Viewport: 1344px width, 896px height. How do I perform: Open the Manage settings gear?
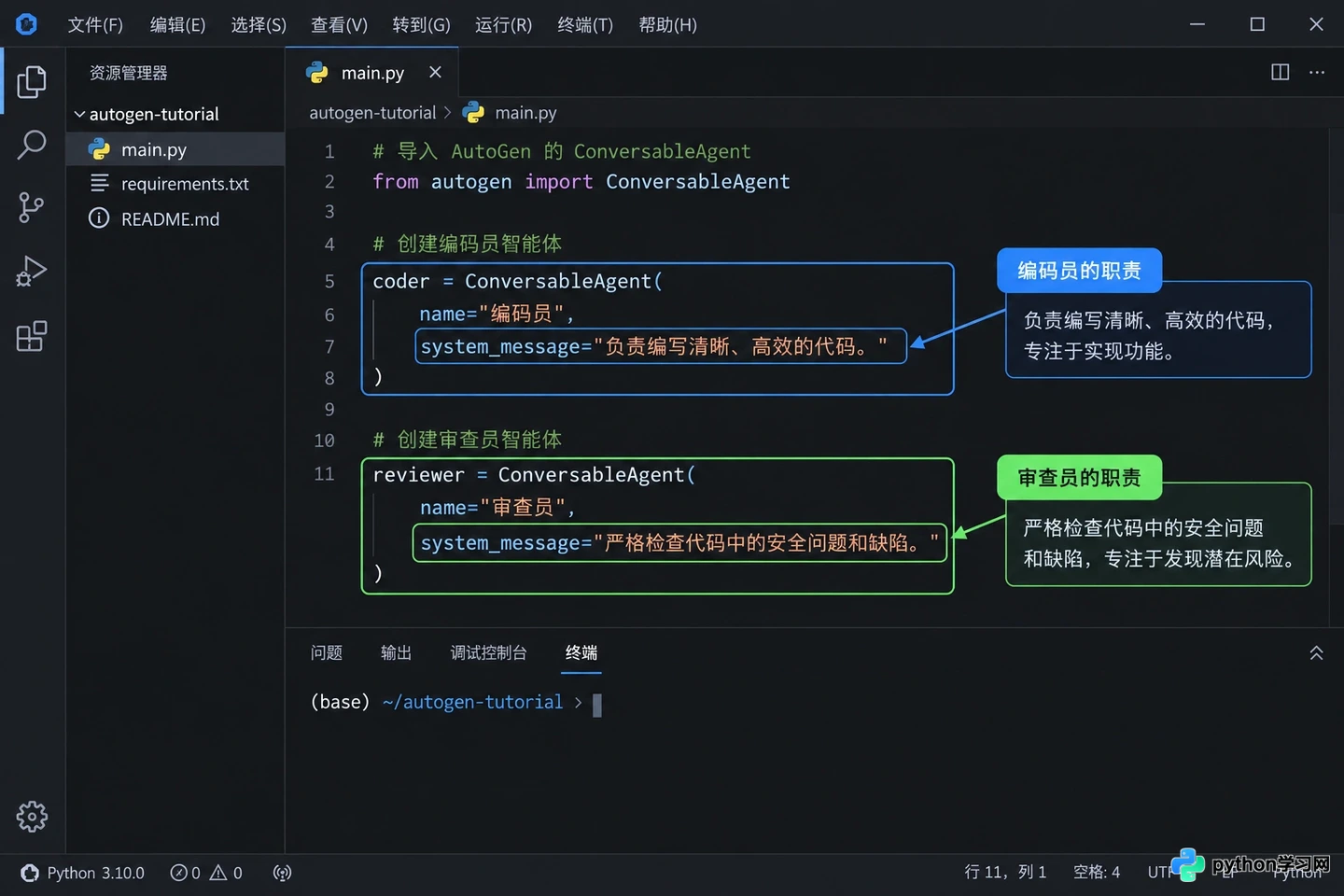32,817
